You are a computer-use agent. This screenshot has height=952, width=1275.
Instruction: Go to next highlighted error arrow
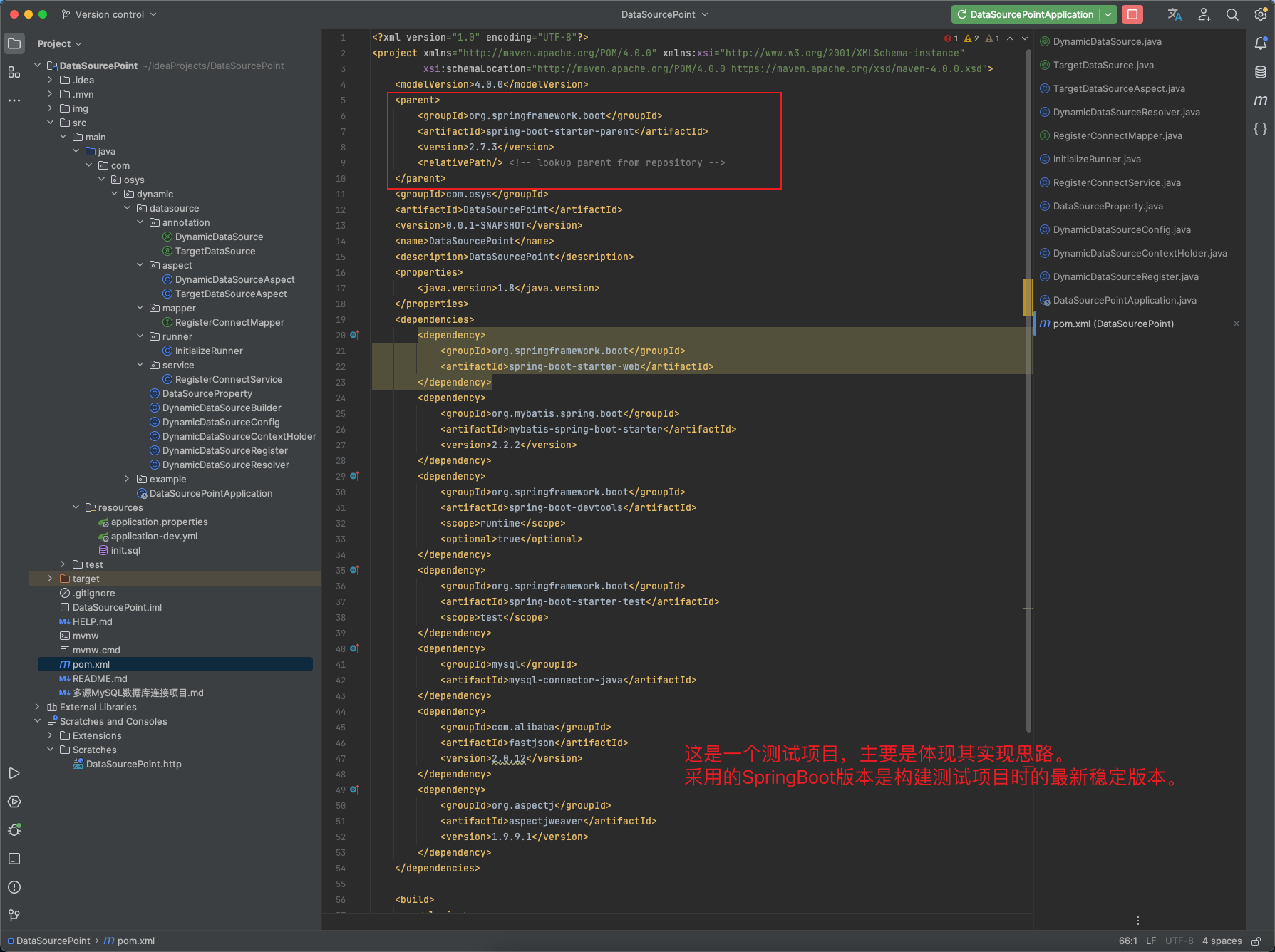(1025, 38)
